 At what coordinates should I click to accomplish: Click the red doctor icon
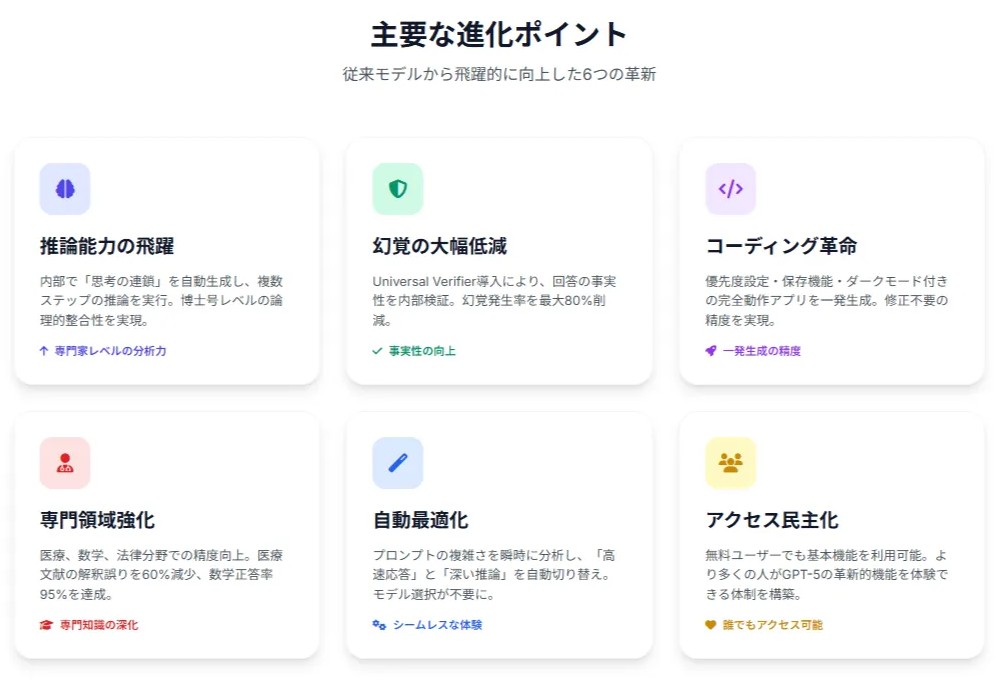click(65, 463)
